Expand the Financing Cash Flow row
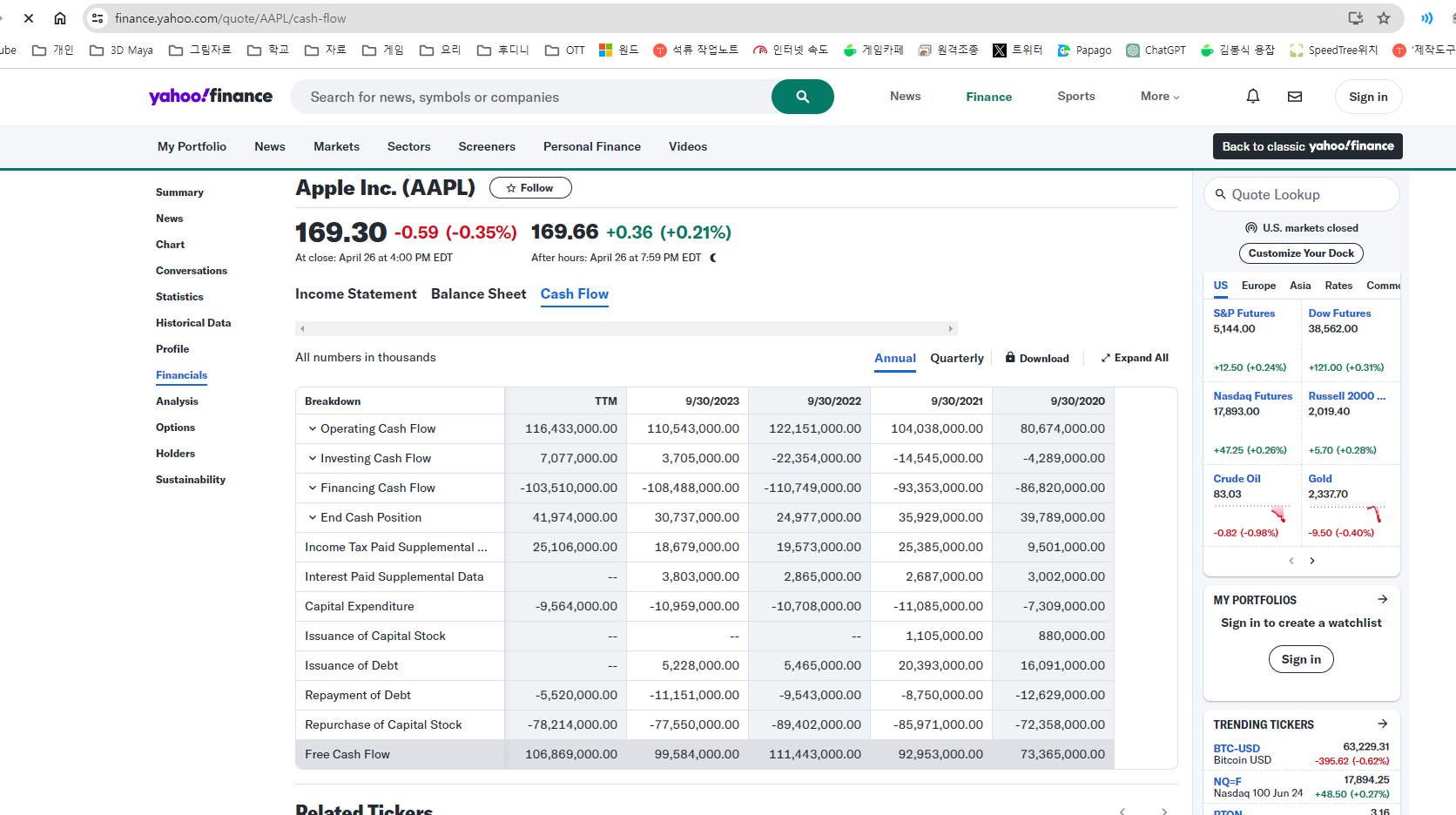1456x815 pixels. click(313, 488)
